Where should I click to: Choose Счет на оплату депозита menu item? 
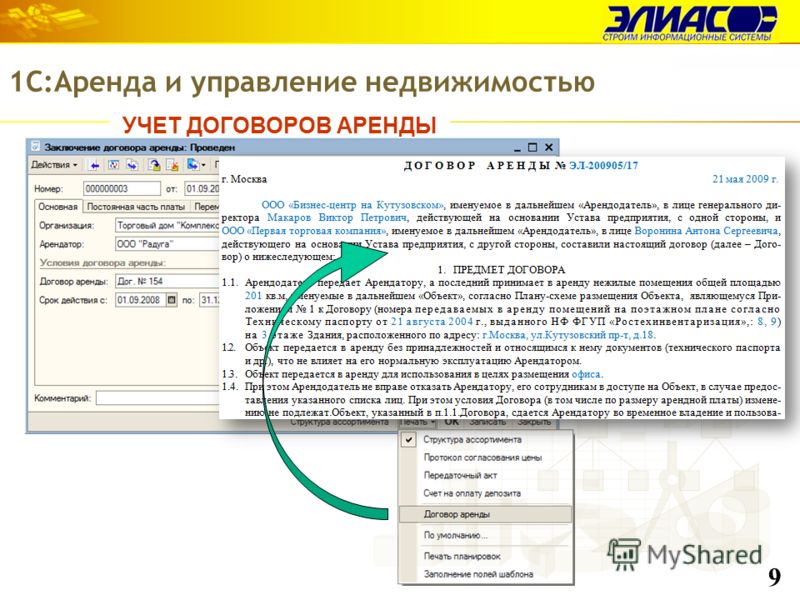coord(485,493)
